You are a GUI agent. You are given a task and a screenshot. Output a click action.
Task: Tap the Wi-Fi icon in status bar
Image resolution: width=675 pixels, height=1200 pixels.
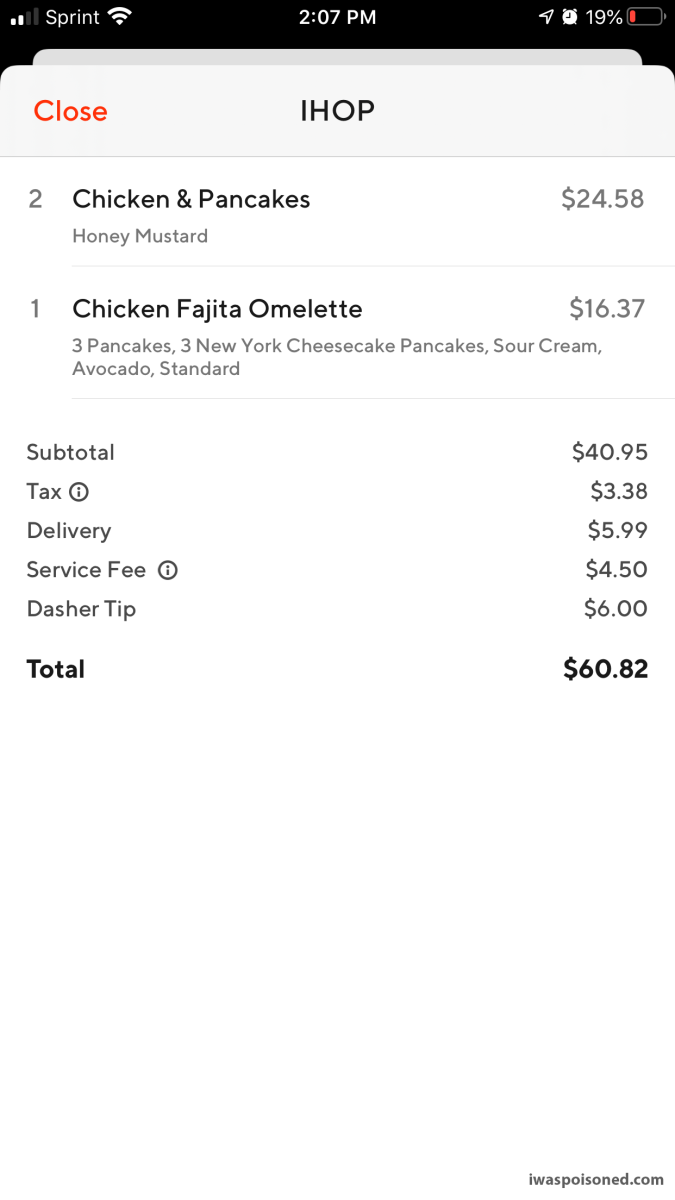pos(120,17)
